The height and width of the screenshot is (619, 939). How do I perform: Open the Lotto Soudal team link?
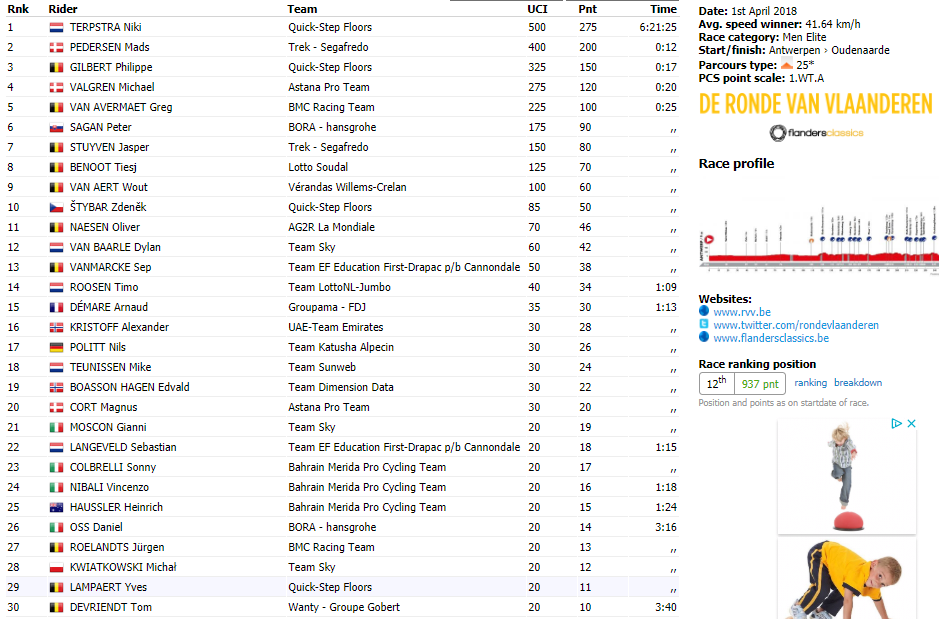(x=318, y=168)
